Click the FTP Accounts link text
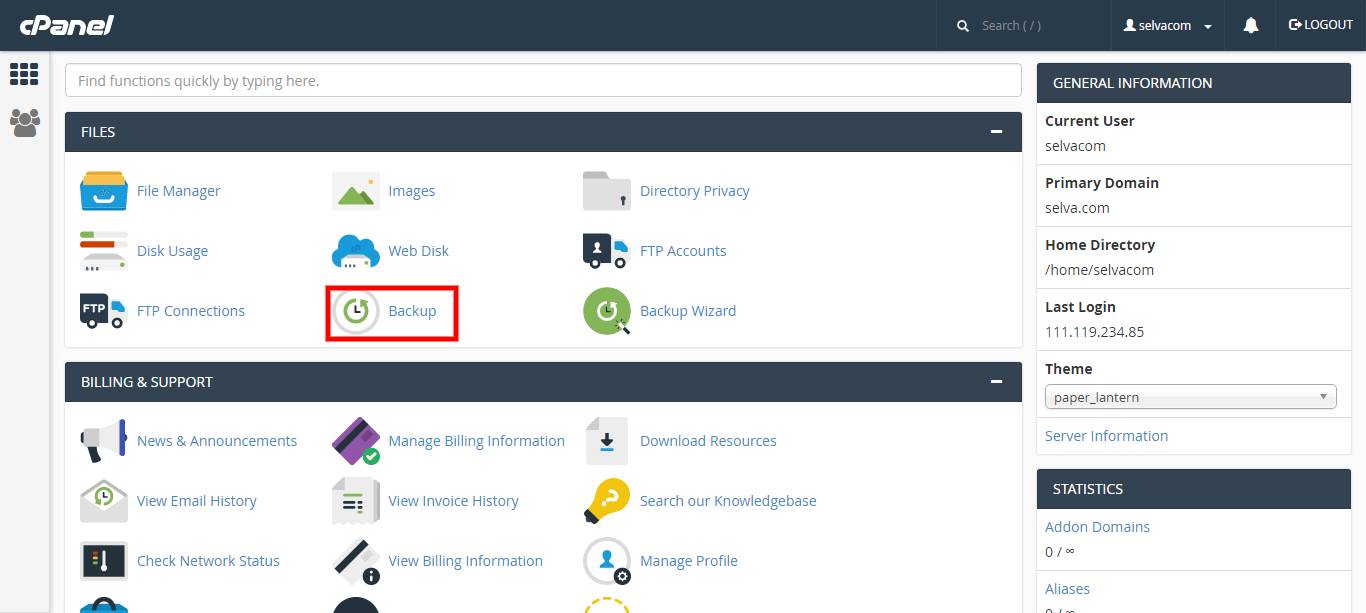This screenshot has width=1366, height=613. [683, 251]
